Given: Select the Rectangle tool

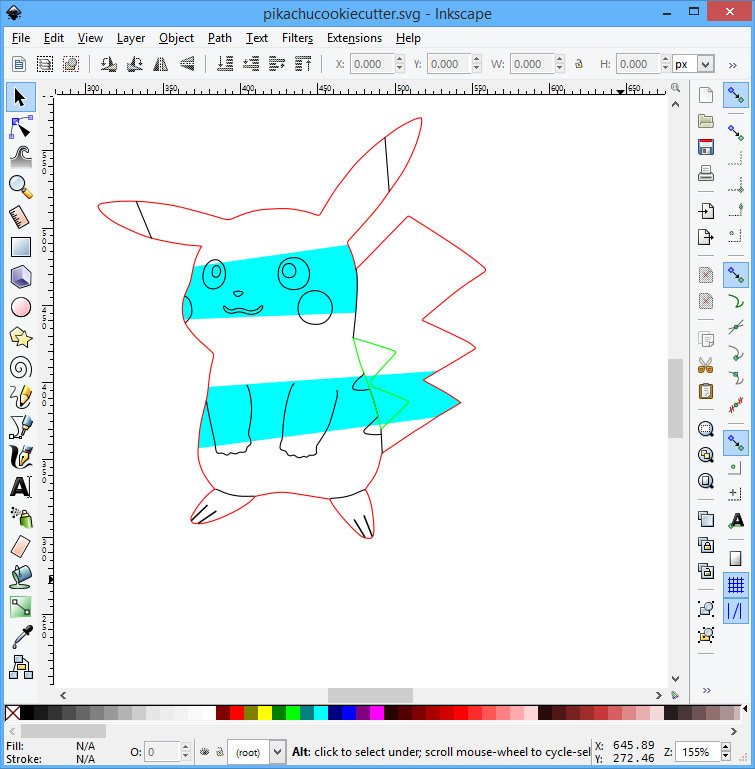Looking at the screenshot, I should point(21,247).
